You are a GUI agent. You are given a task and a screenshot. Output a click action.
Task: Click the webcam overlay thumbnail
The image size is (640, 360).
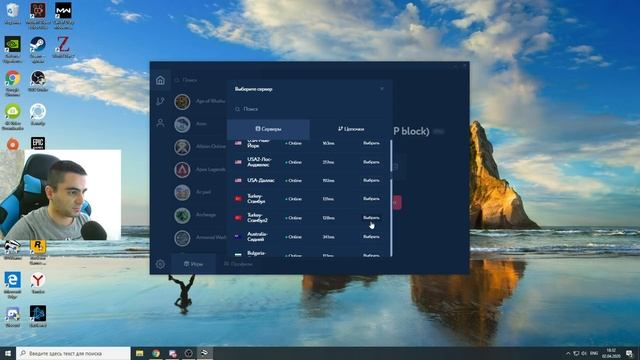coord(60,195)
